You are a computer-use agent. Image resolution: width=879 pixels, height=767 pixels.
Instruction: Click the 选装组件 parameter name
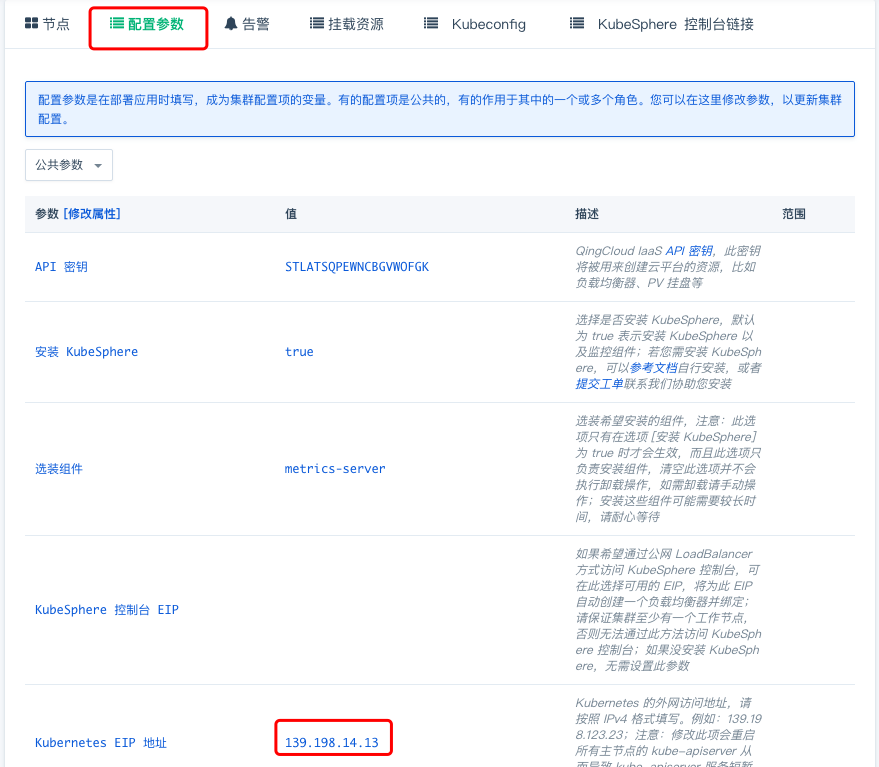(58, 469)
